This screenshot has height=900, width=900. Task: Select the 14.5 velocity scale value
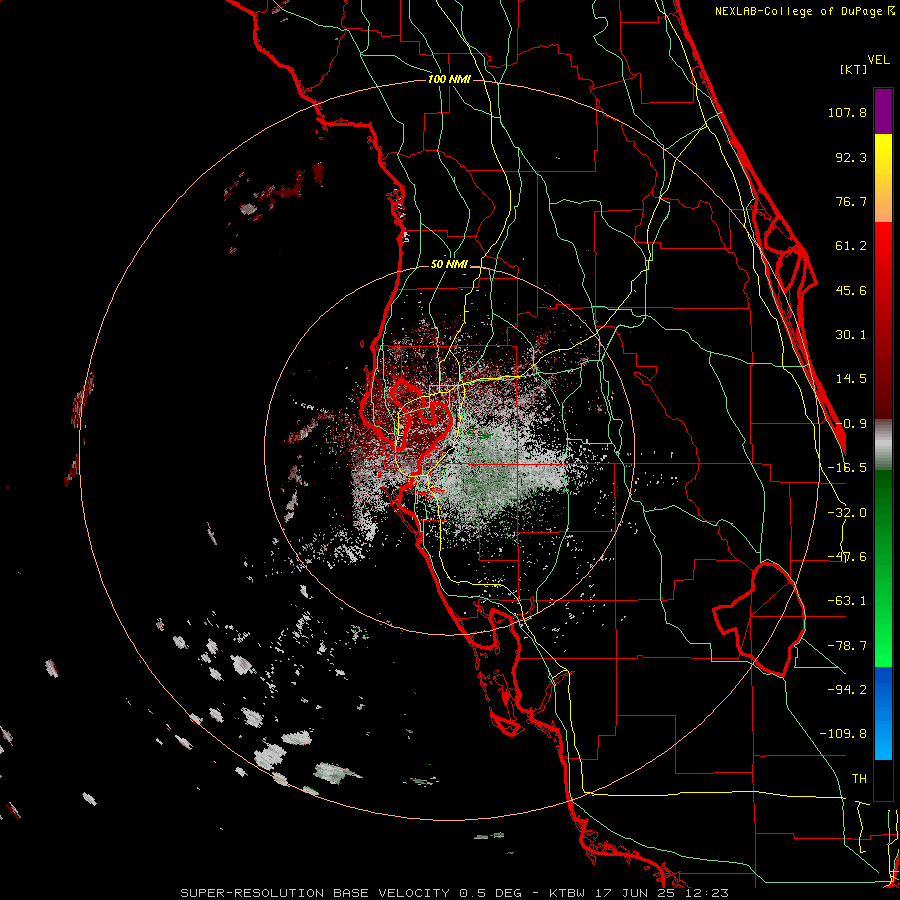[851, 379]
